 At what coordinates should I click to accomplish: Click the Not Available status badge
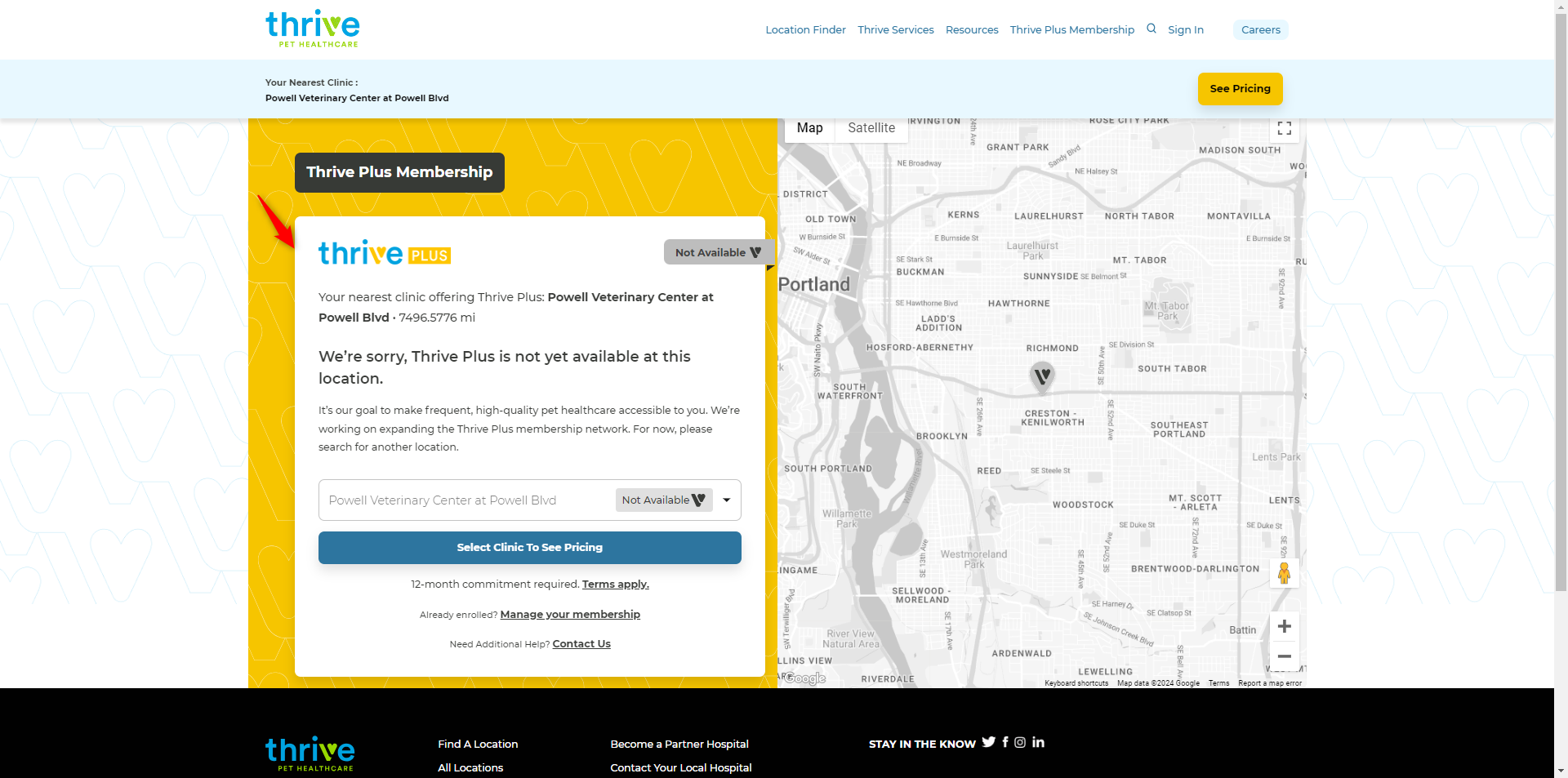(x=719, y=252)
